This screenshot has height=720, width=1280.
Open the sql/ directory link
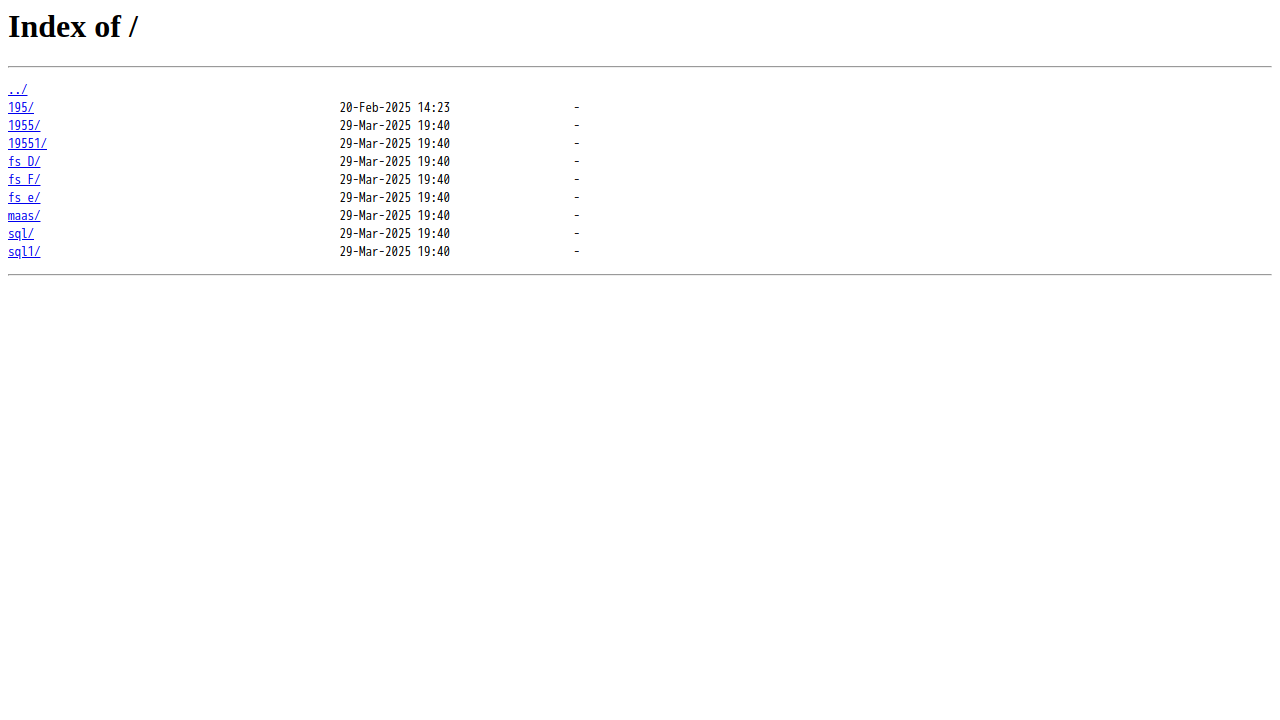(x=21, y=234)
